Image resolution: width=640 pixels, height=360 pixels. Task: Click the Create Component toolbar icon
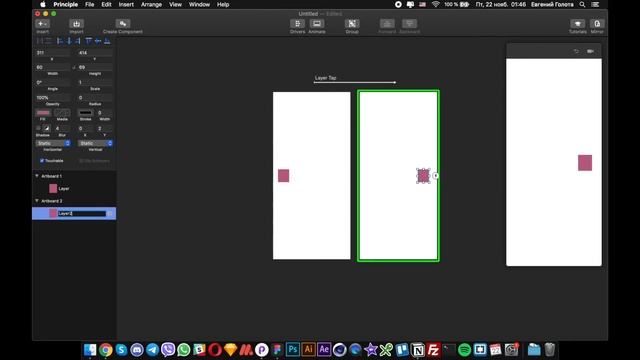point(122,24)
